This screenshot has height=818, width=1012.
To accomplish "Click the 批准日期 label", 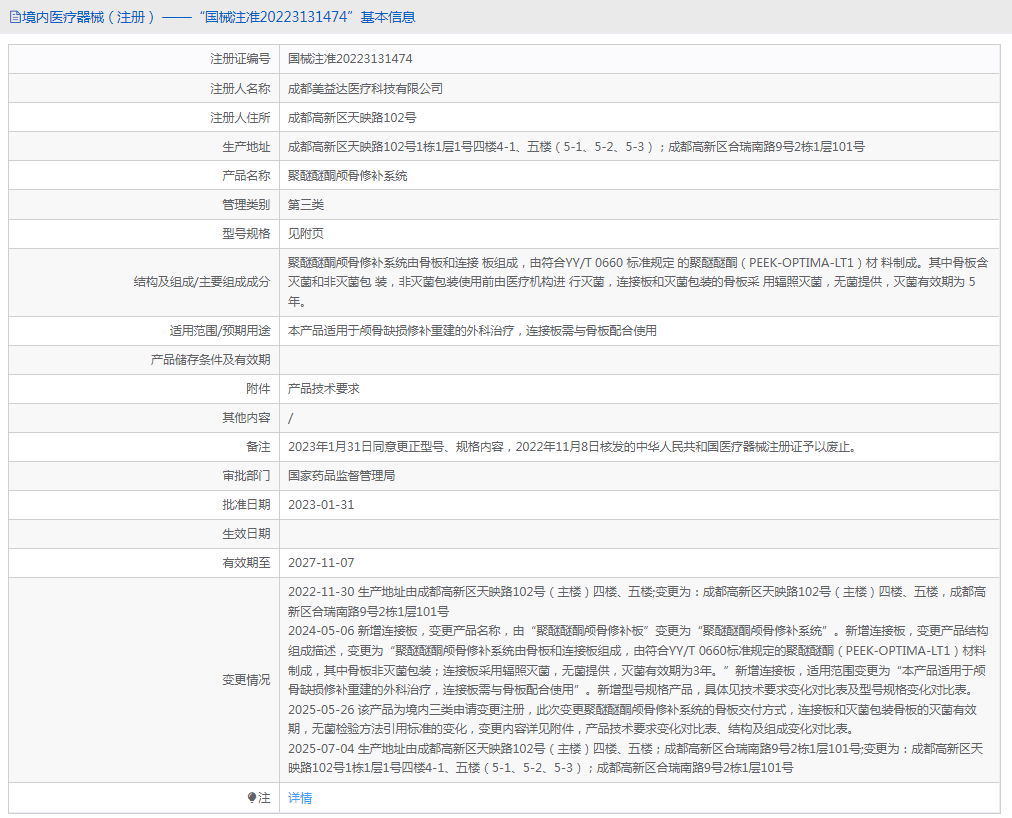I will (246, 505).
